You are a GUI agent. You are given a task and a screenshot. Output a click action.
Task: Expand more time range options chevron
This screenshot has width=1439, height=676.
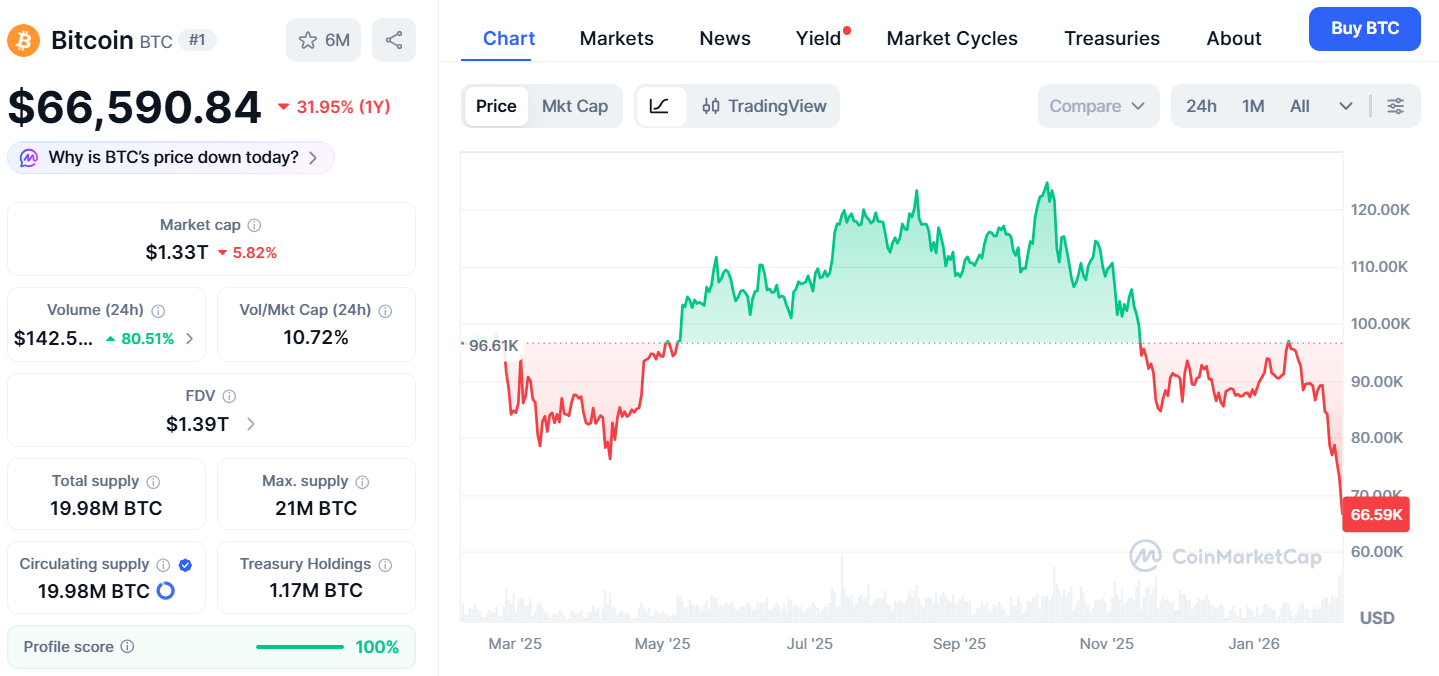coord(1345,106)
